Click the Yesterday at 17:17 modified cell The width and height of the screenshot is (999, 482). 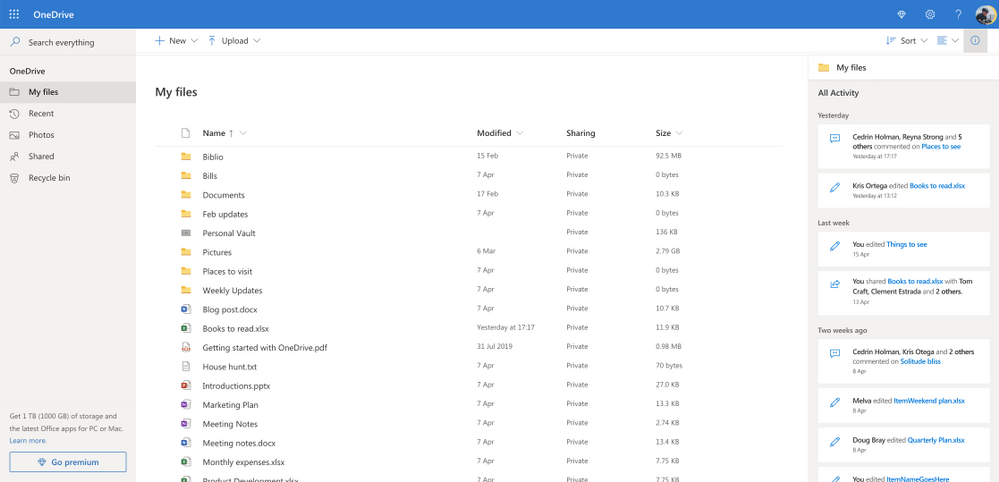click(506, 328)
